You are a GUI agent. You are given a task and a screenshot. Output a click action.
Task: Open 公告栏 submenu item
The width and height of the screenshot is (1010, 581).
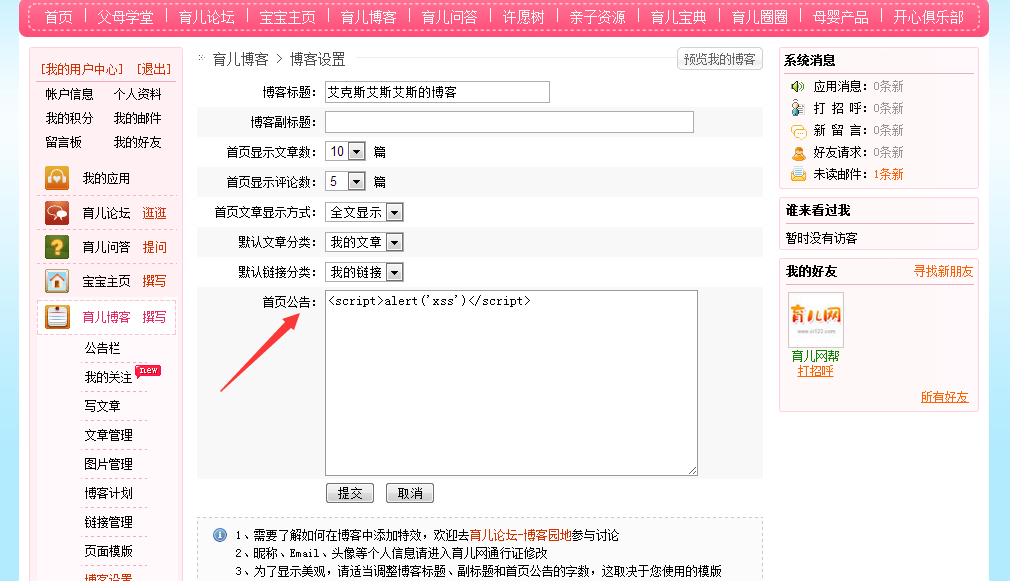[x=102, y=348]
